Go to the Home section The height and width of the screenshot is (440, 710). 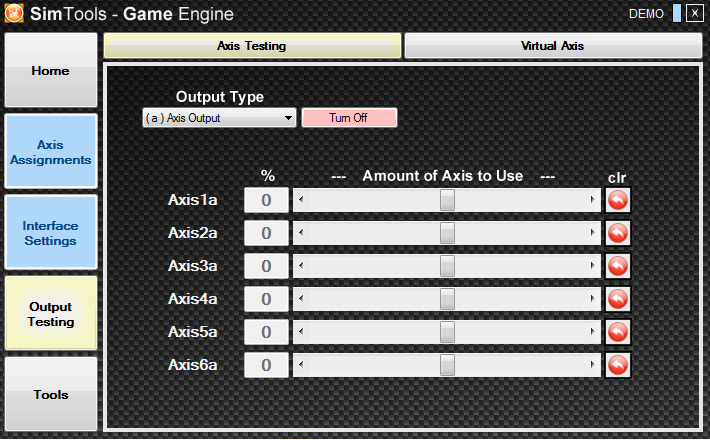[51, 71]
